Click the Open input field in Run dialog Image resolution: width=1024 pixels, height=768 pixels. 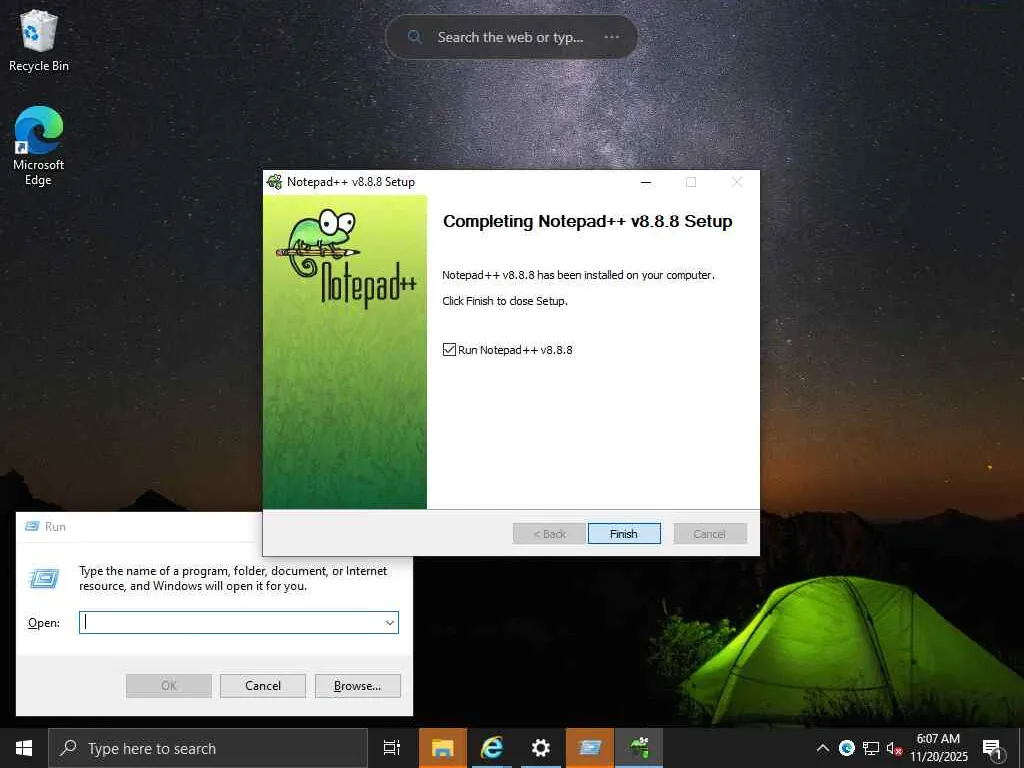239,622
